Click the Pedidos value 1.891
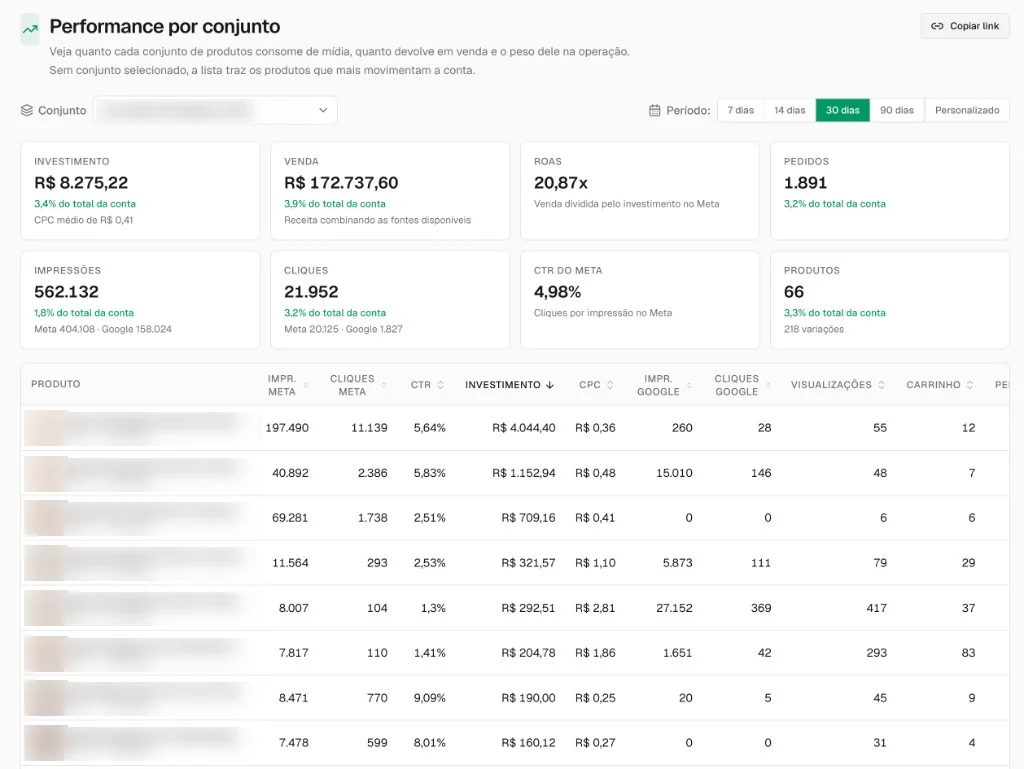This screenshot has height=769, width=1024. coord(805,183)
